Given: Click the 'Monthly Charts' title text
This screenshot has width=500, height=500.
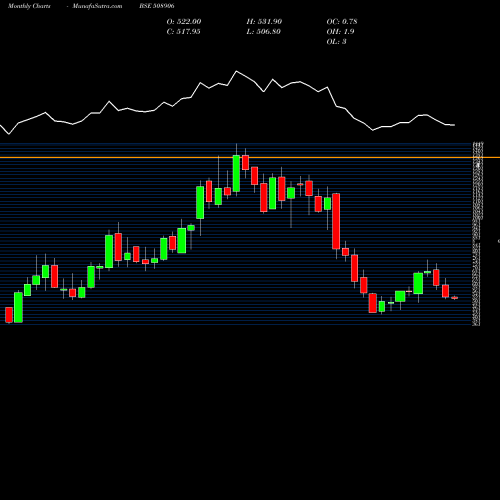Looking at the screenshot, I should 29,6.
